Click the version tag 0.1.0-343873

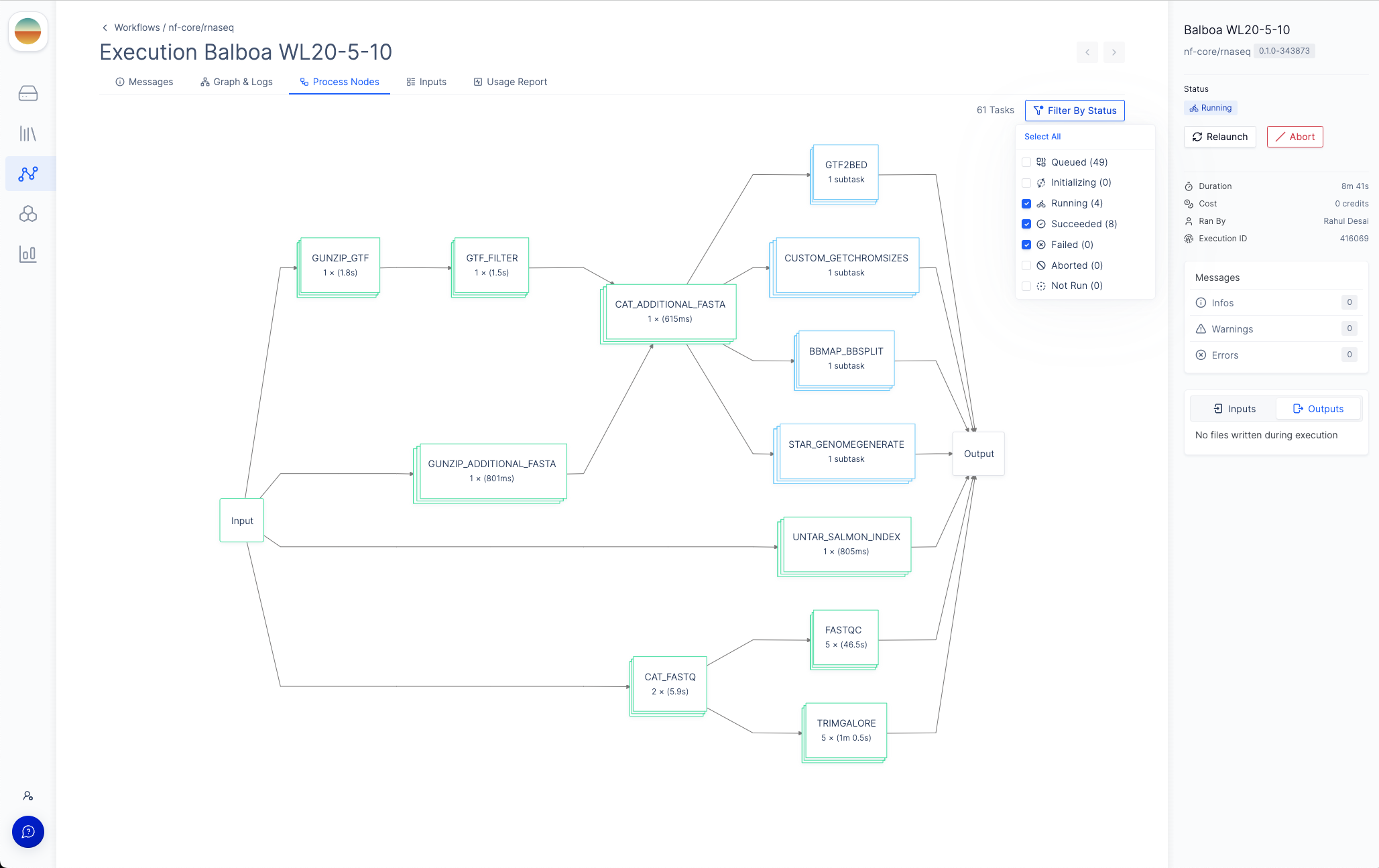(1284, 51)
